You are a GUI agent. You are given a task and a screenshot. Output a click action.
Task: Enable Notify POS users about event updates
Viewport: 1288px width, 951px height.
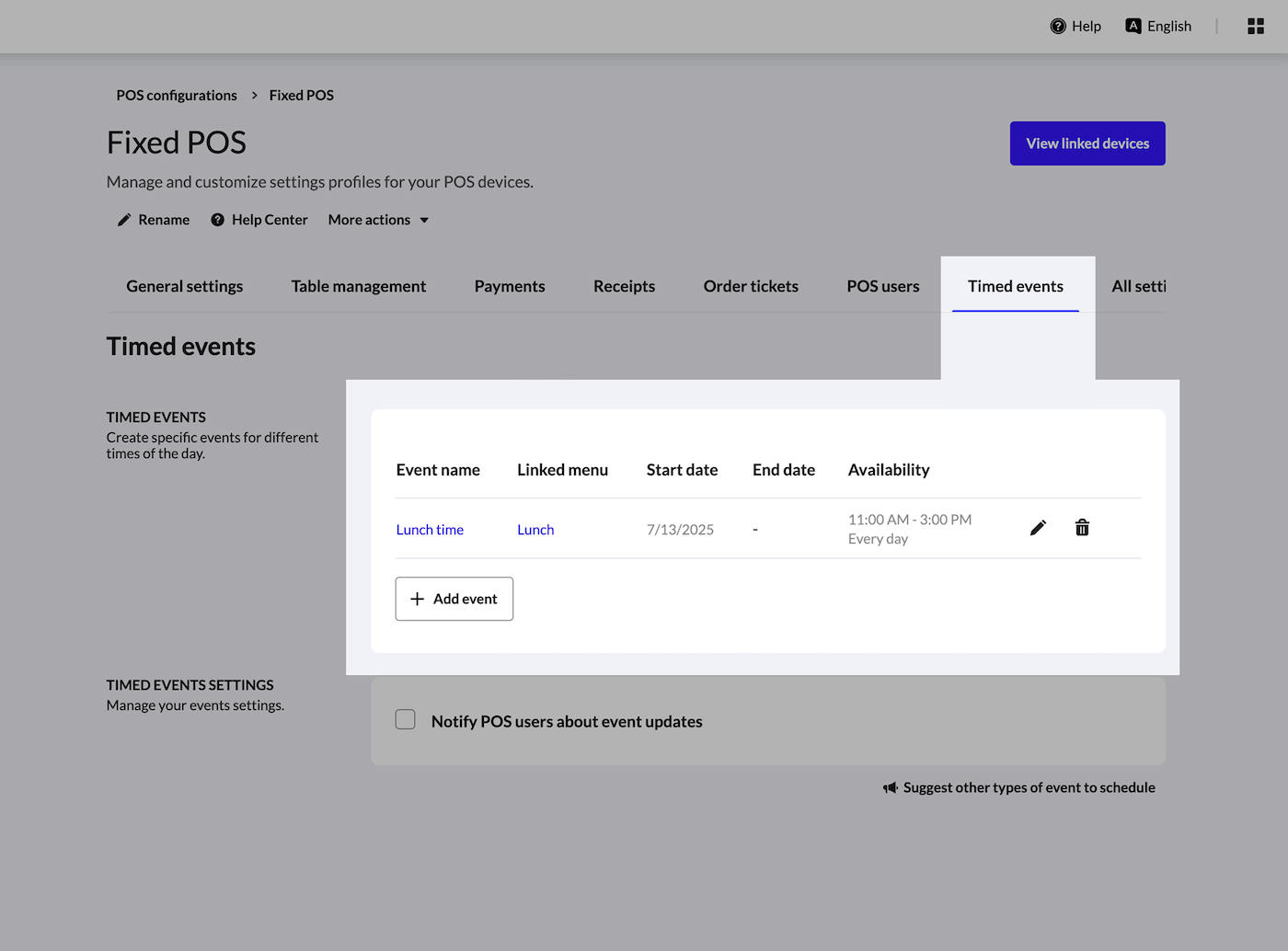tap(406, 720)
